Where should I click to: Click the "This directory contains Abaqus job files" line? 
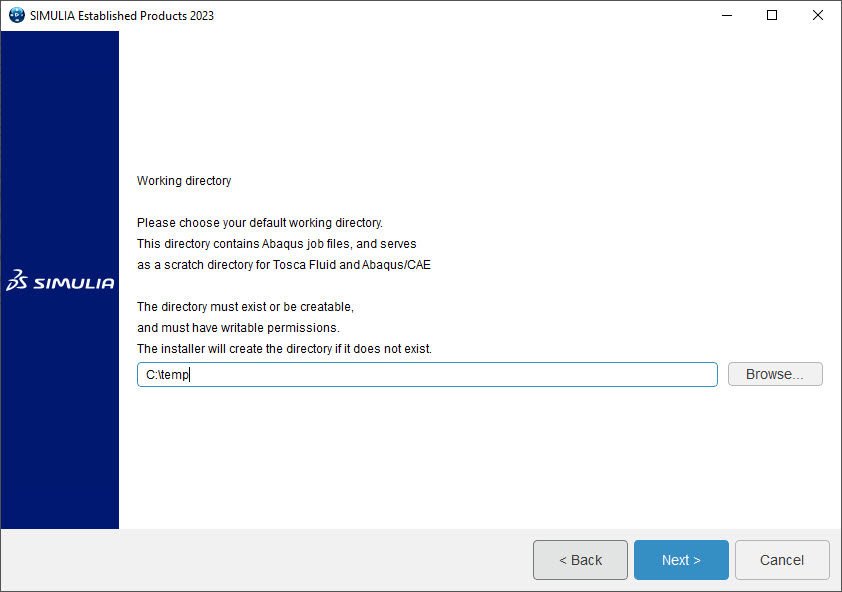pyautogui.click(x=277, y=244)
